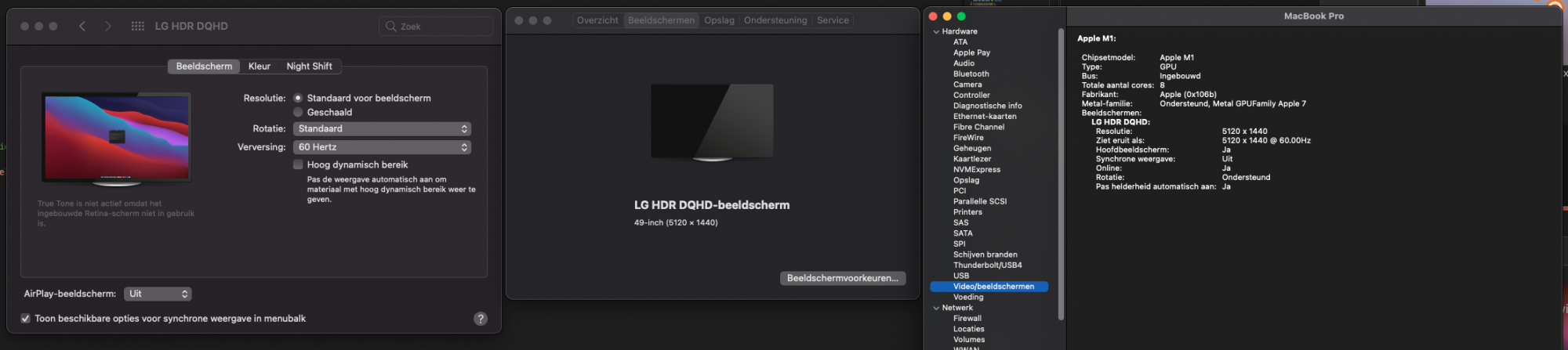The image size is (1568, 350).
Task: Select Schijven branden in sidebar
Action: click(985, 254)
